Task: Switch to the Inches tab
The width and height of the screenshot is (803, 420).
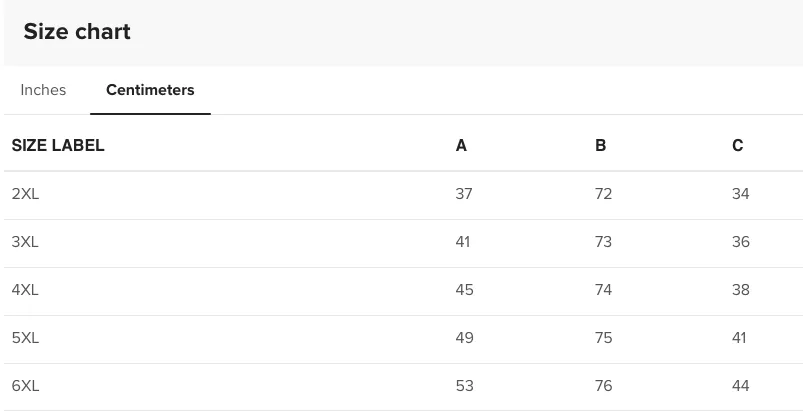Action: [x=43, y=90]
